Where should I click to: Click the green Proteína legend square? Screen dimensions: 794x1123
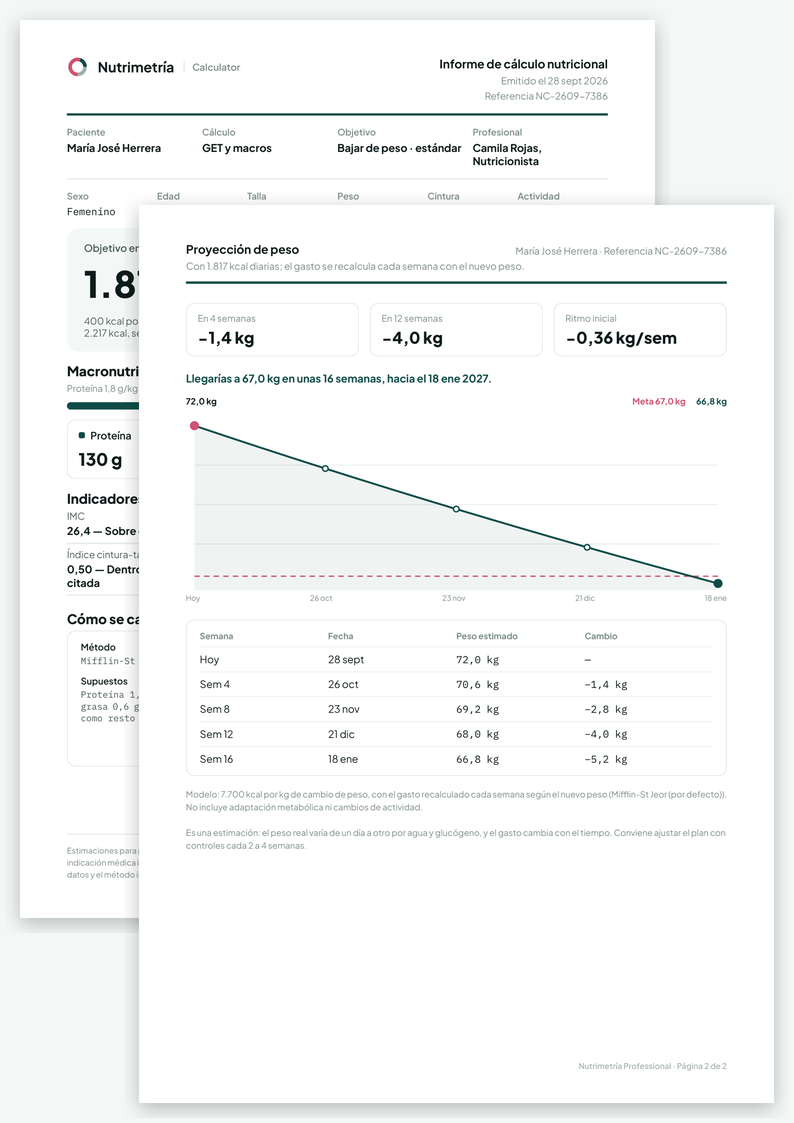(x=82, y=435)
